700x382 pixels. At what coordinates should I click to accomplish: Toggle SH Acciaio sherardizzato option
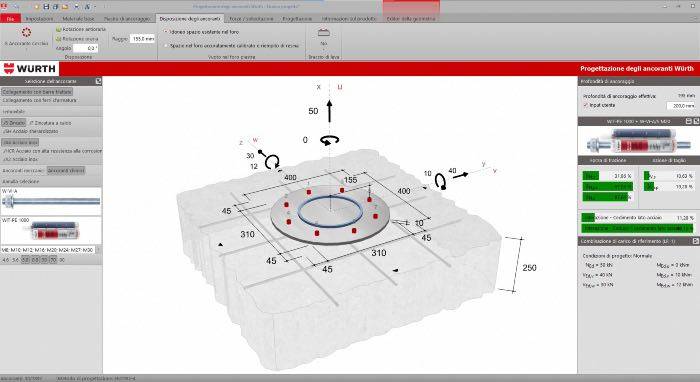pos(30,131)
